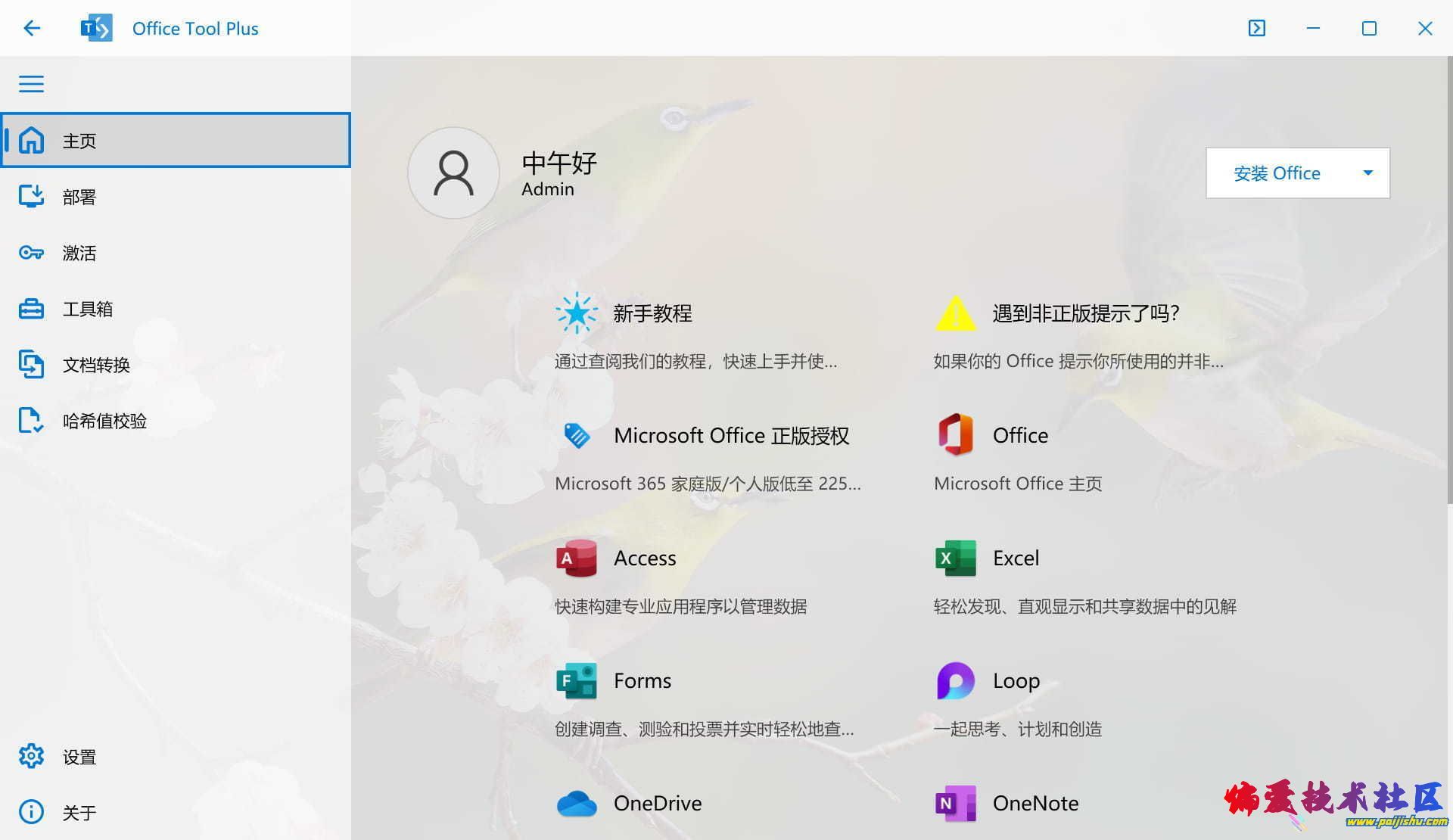Image resolution: width=1453 pixels, height=840 pixels.
Task: Open the Access link
Action: [x=645, y=558]
